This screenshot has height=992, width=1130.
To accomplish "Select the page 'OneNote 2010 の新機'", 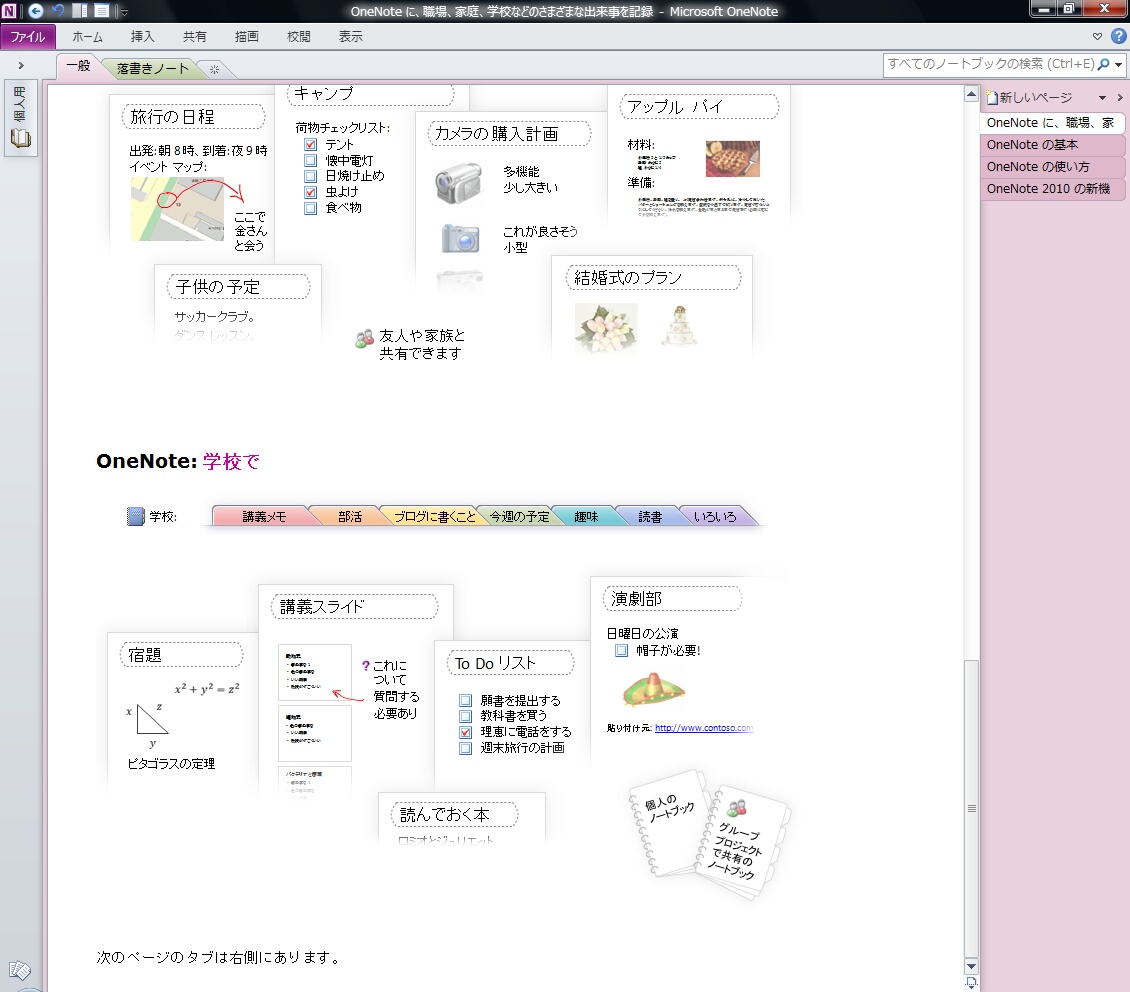I will (x=1051, y=189).
